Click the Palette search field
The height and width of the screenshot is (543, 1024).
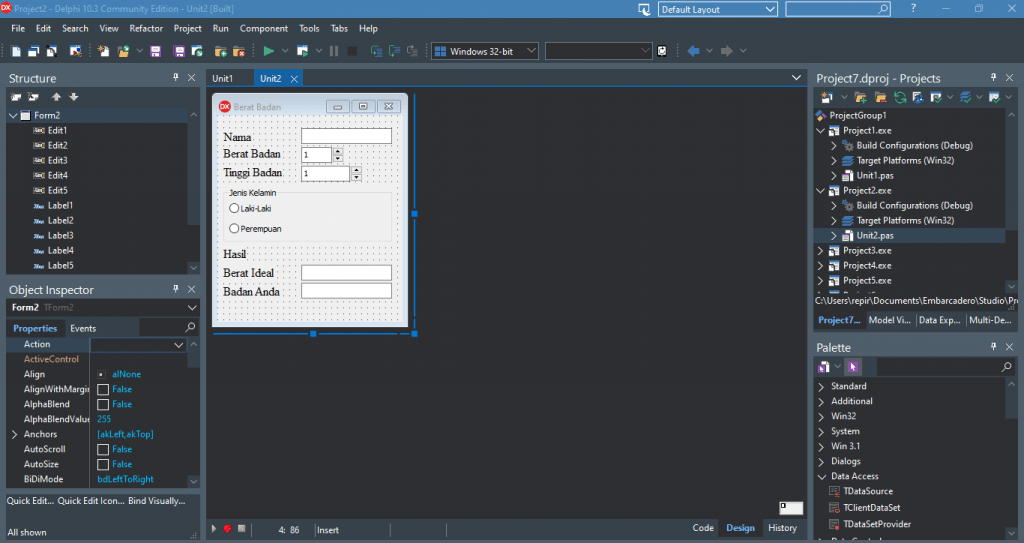pyautogui.click(x=940, y=367)
